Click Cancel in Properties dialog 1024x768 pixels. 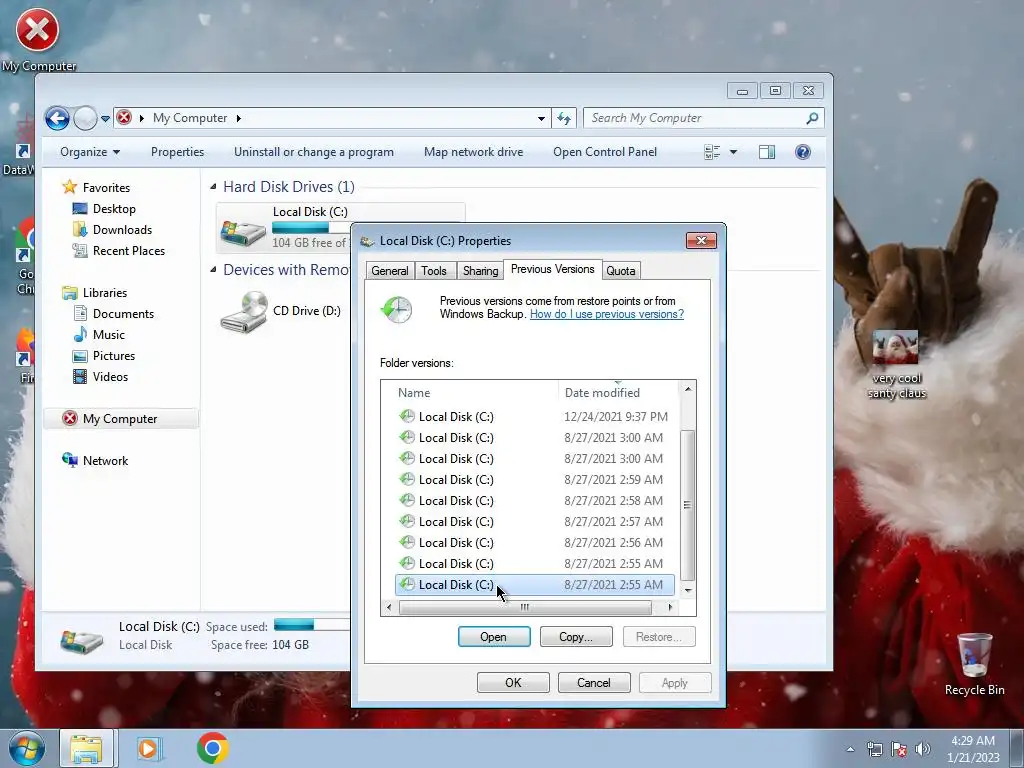(x=594, y=682)
